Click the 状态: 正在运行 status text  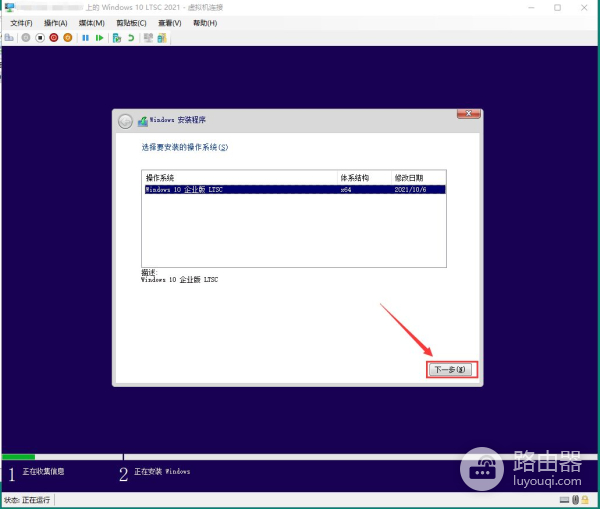[x=27, y=500]
